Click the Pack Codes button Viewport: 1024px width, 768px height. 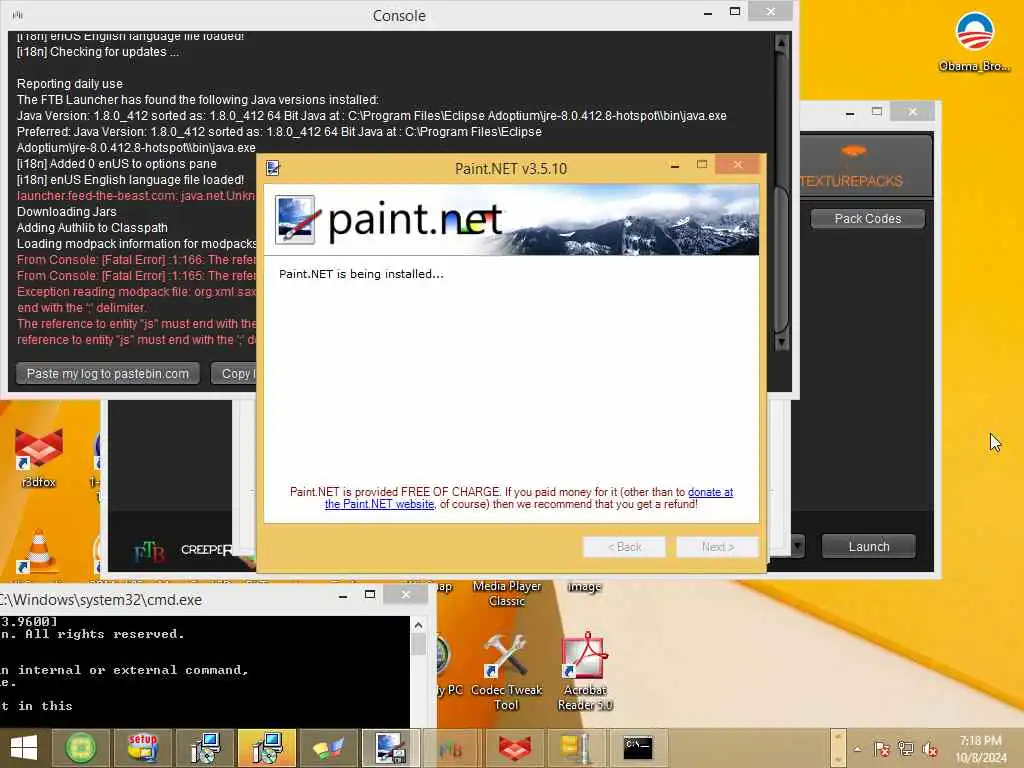pos(868,219)
